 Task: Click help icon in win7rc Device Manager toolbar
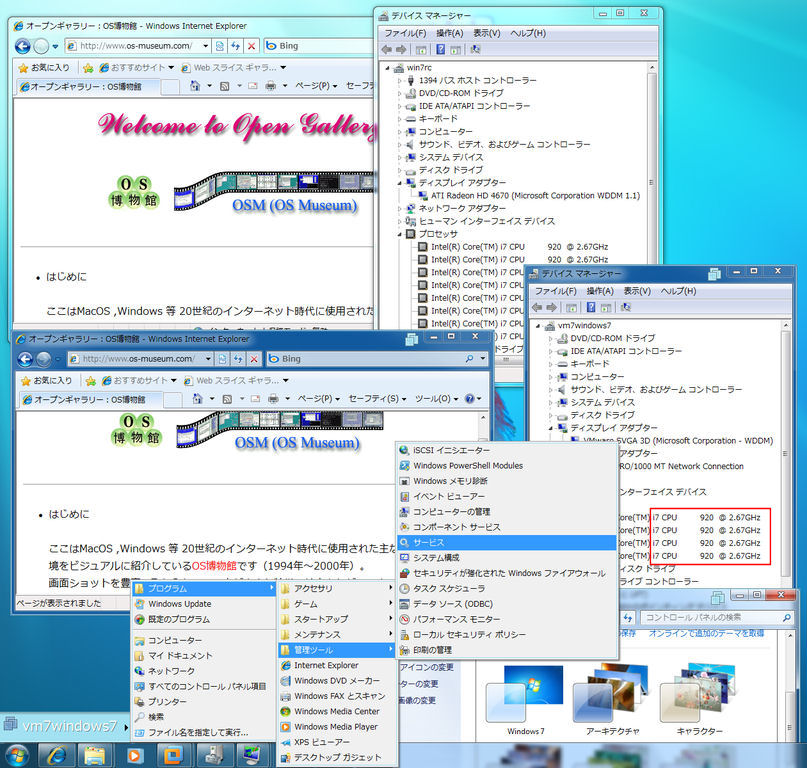tap(441, 49)
